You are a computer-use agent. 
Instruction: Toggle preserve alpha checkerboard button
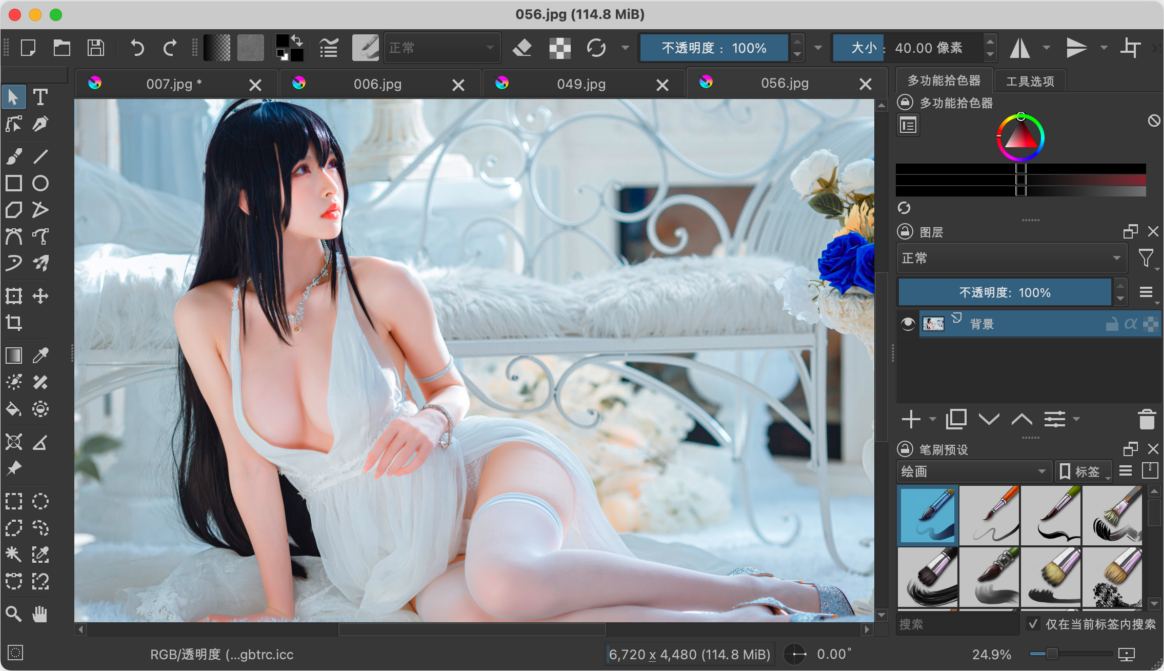pos(560,48)
